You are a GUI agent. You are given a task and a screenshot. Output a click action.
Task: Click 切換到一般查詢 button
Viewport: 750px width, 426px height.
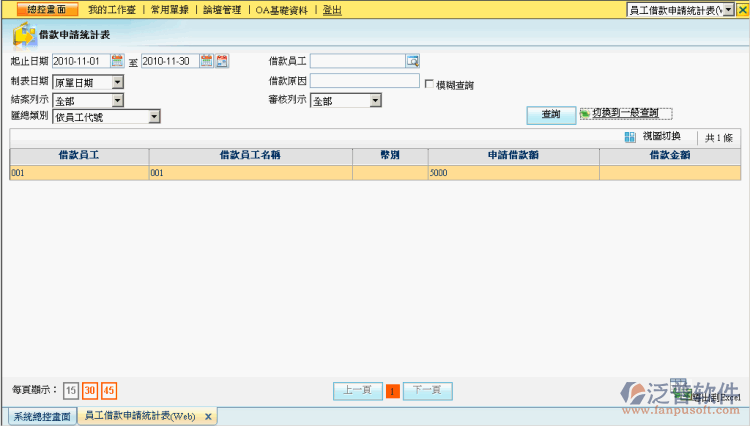626,113
